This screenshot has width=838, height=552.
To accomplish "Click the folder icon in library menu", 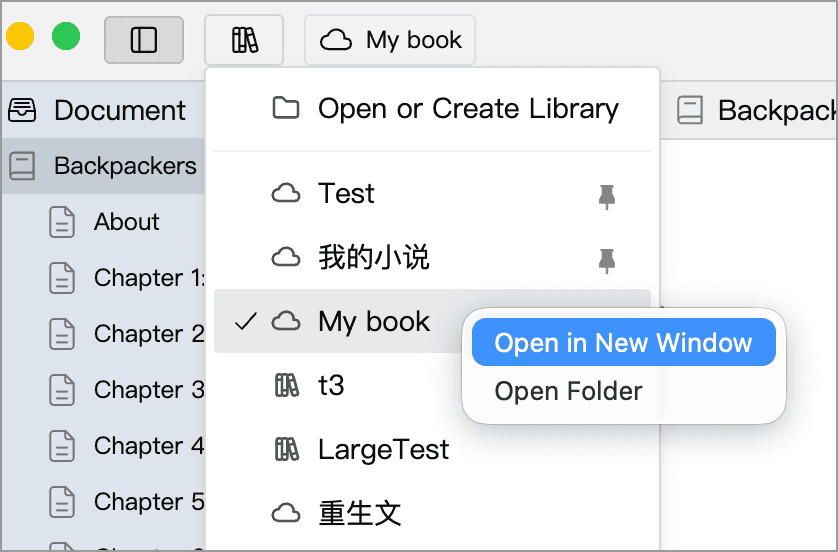I will click(x=286, y=108).
